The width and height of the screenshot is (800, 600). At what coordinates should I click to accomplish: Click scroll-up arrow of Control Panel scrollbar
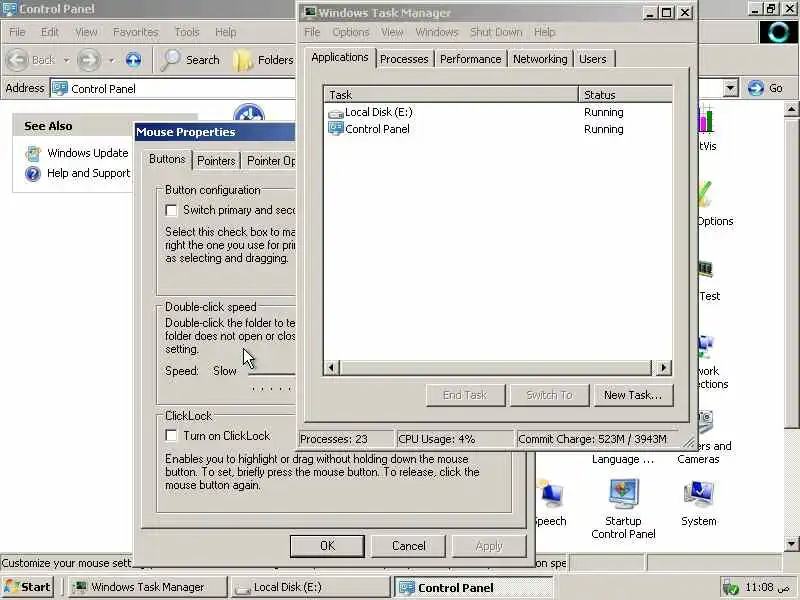point(791,109)
